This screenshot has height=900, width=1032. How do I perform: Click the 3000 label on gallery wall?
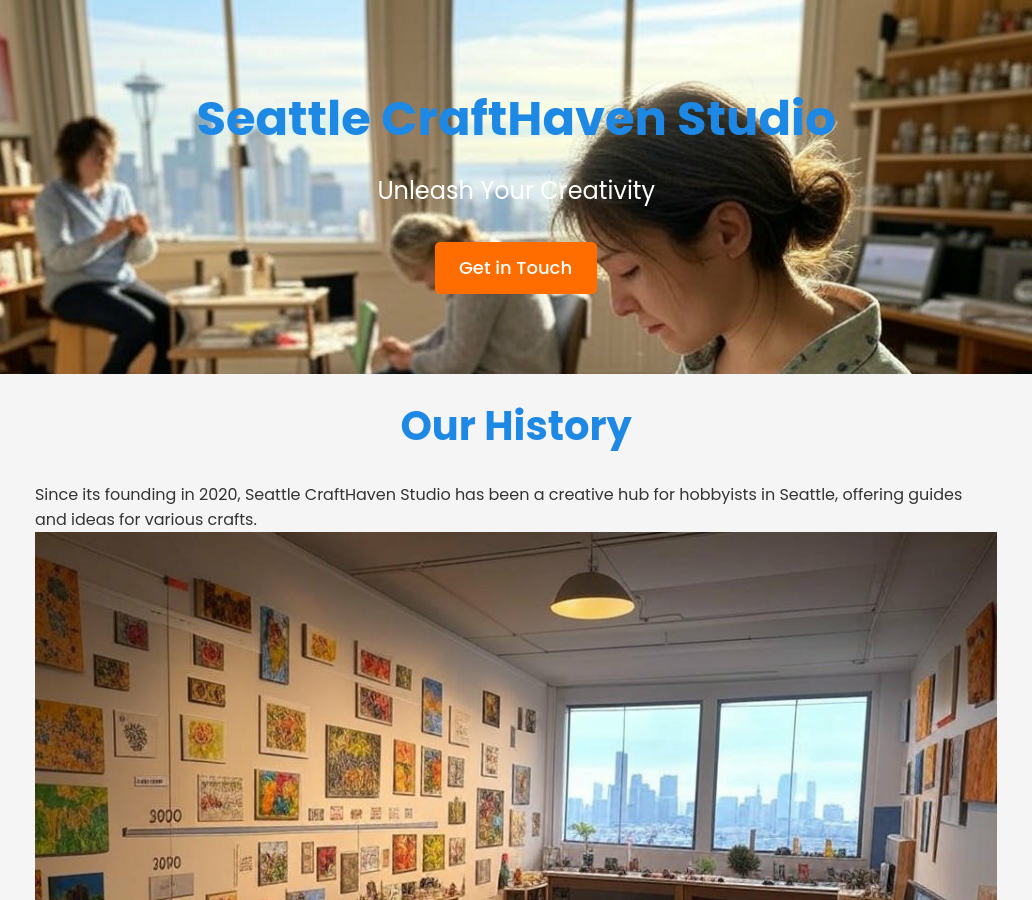(x=165, y=816)
